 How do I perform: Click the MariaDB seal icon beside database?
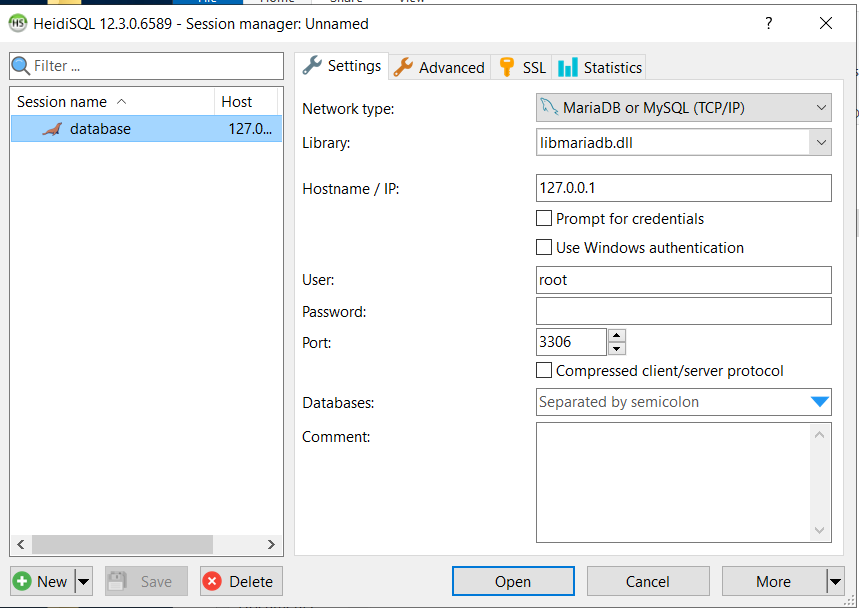53,129
